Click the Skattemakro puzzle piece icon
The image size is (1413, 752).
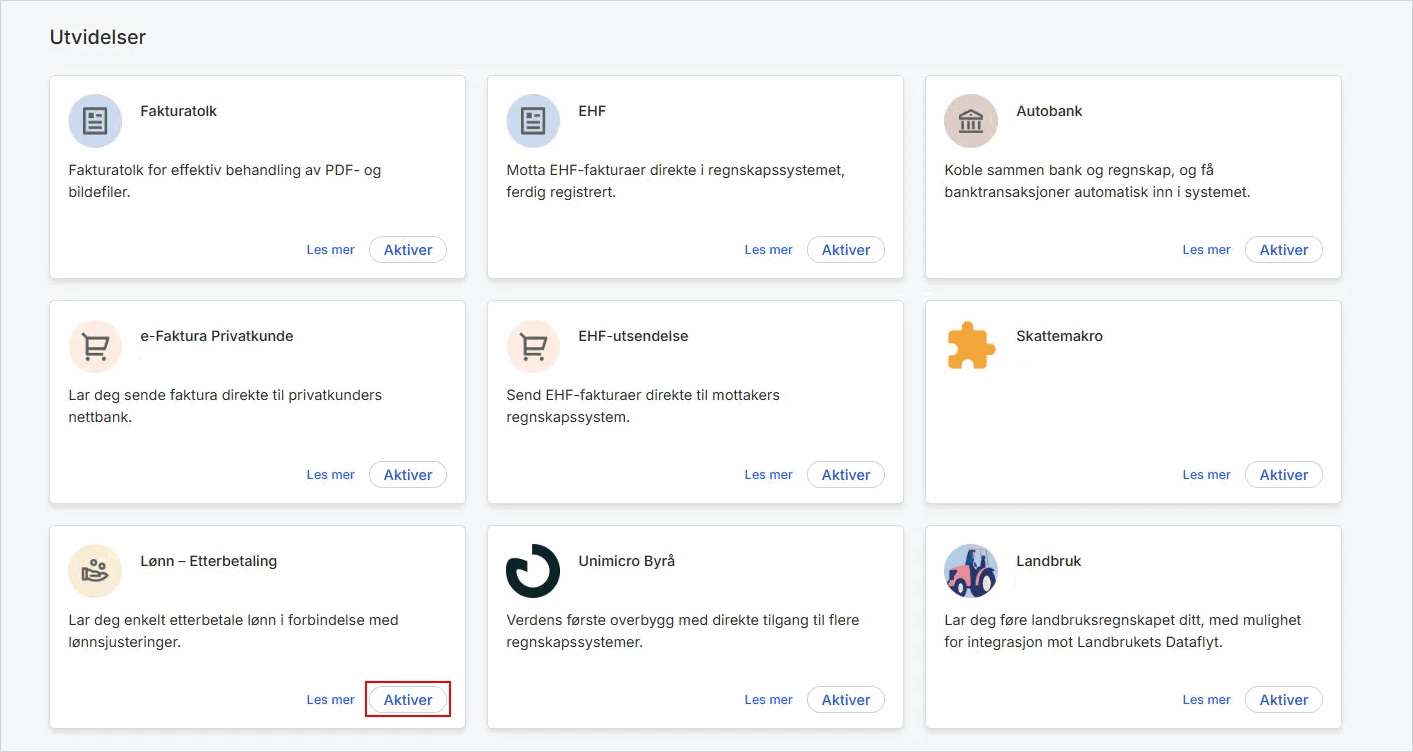click(971, 346)
